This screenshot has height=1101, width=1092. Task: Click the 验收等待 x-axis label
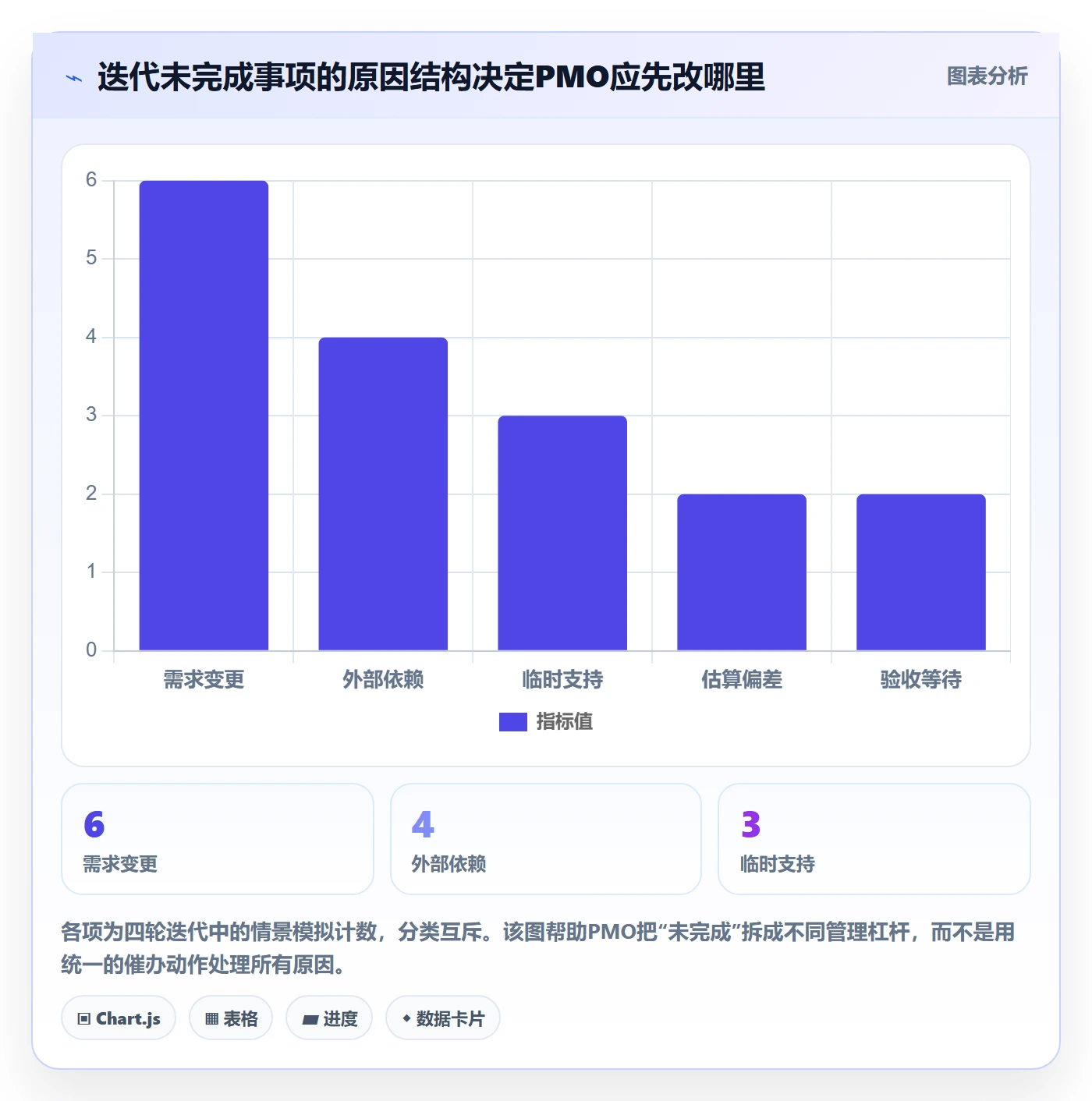click(x=921, y=680)
